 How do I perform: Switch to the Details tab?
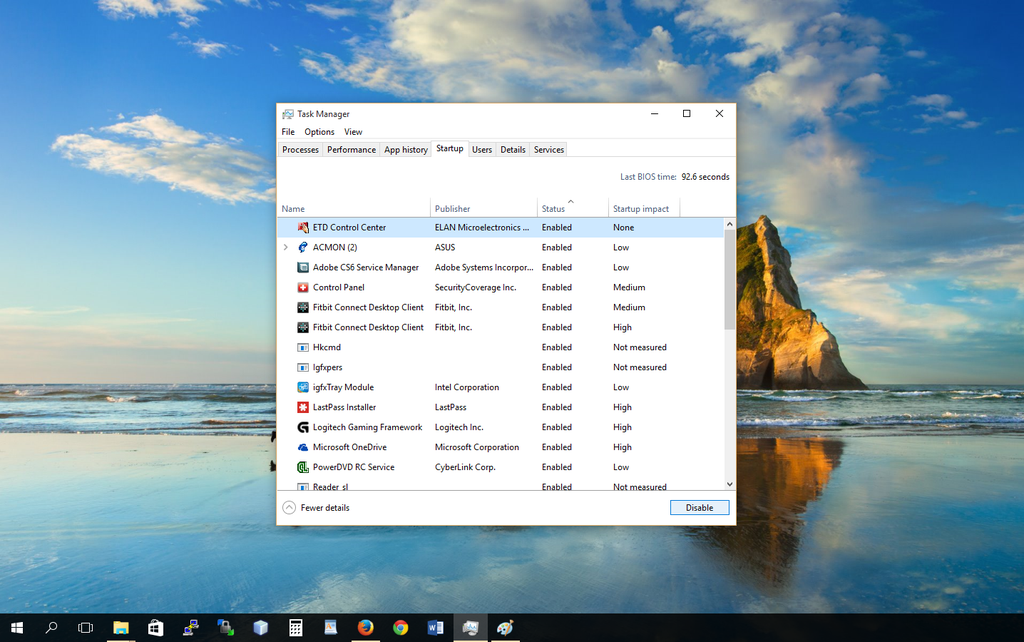coord(513,150)
